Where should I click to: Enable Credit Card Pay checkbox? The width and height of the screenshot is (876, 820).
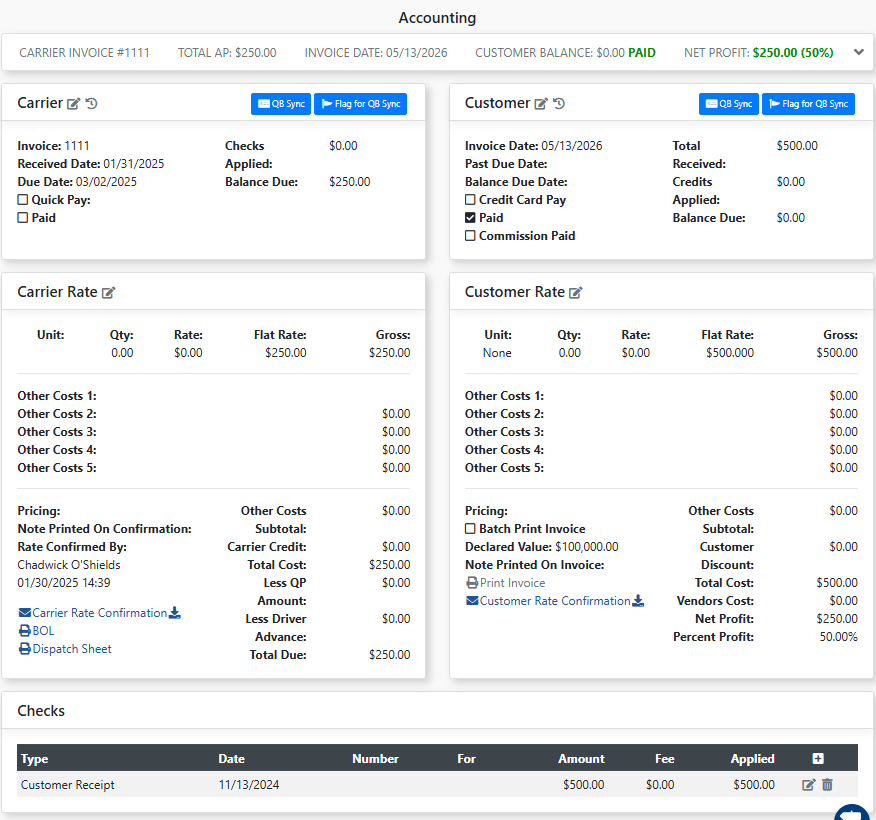[470, 200]
